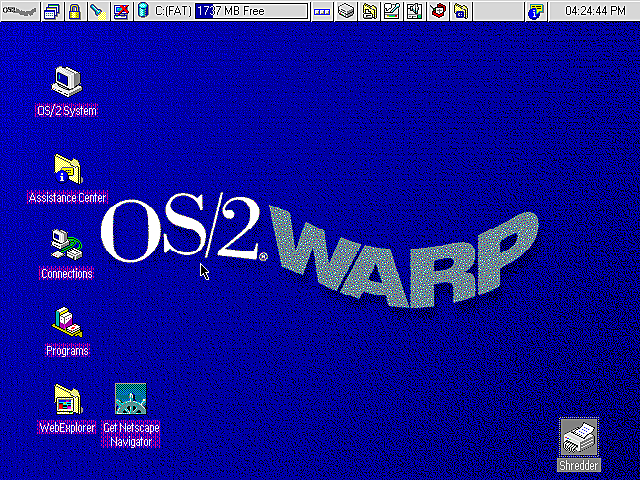The image size is (640, 480).
Task: Click the shut down computer icon
Action: click(122, 11)
